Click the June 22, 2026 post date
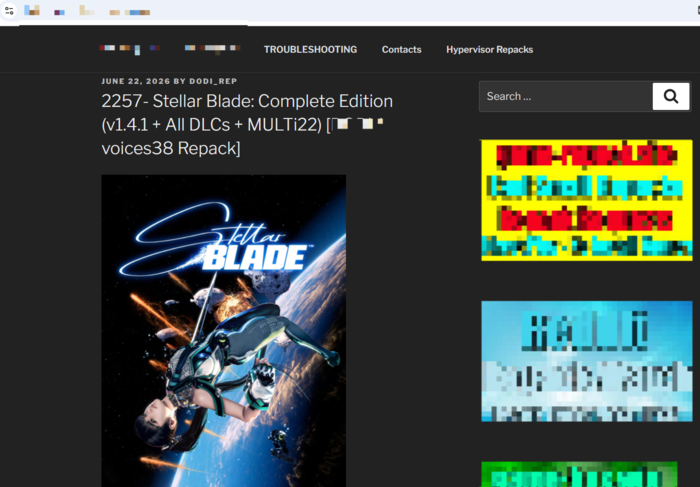The image size is (700, 487). tap(136, 81)
